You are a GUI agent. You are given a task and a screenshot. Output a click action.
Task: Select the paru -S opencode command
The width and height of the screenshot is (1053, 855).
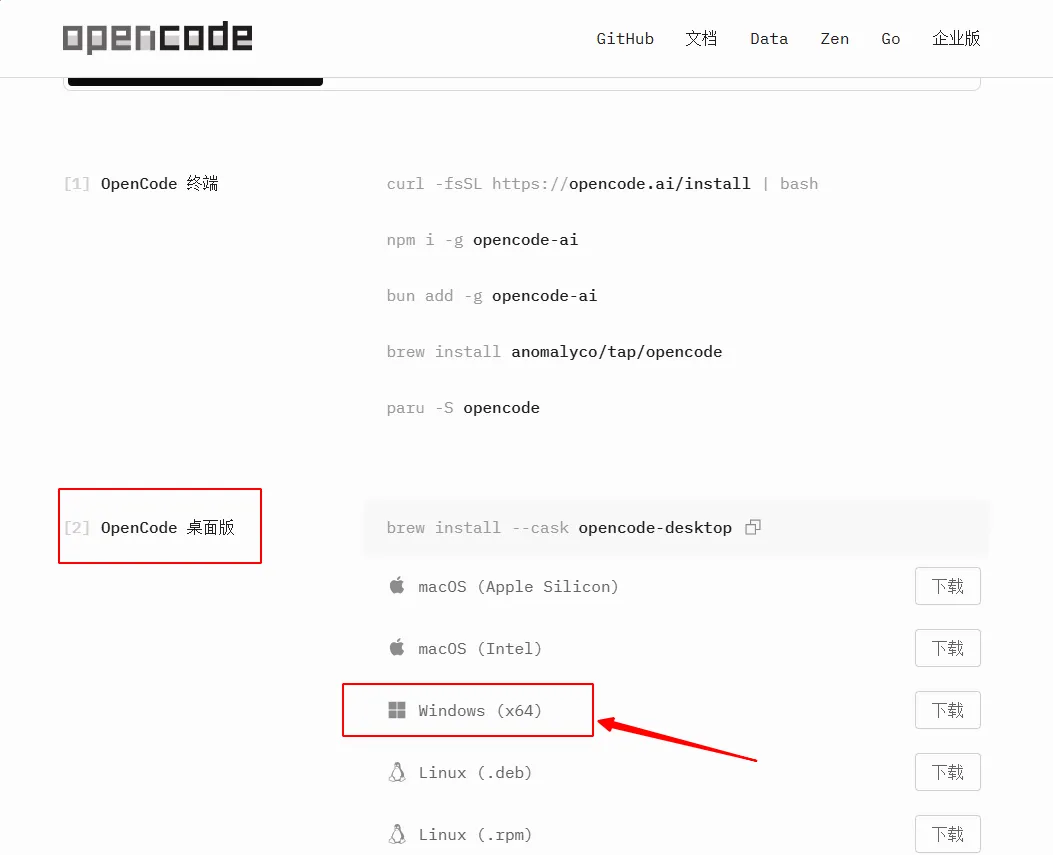click(463, 408)
